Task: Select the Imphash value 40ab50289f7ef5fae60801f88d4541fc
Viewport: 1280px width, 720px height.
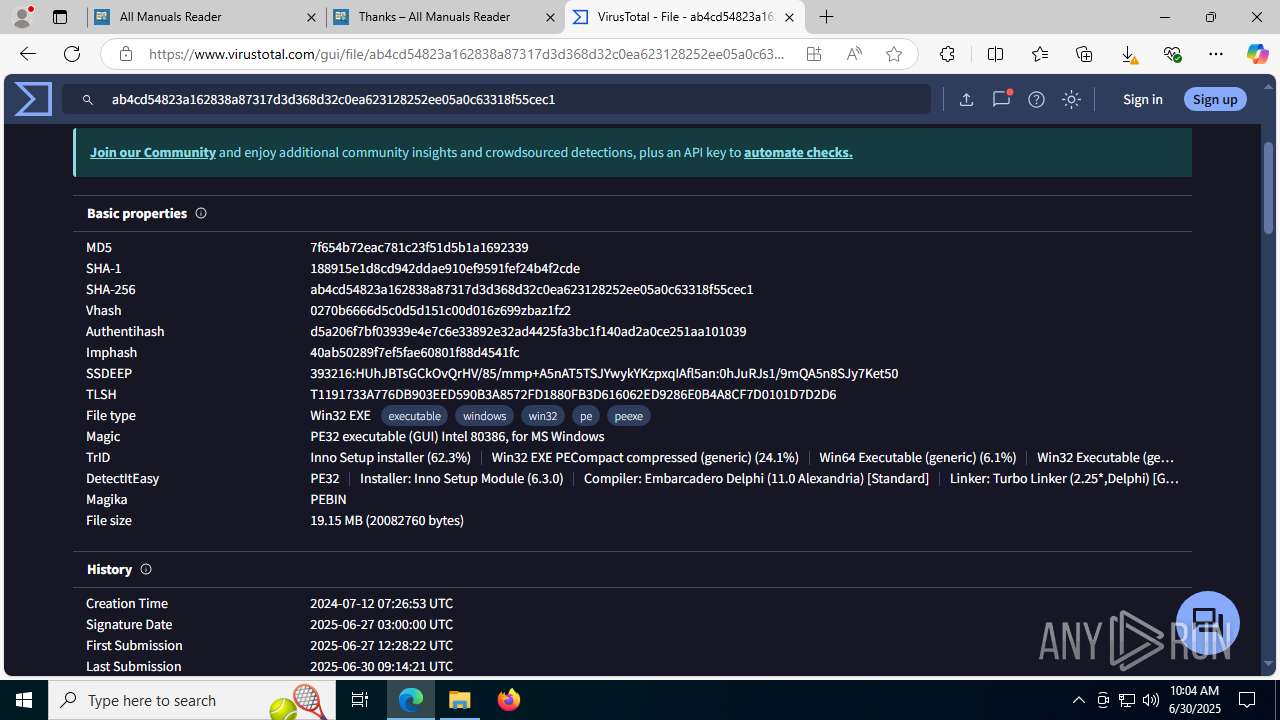Action: pos(415,352)
